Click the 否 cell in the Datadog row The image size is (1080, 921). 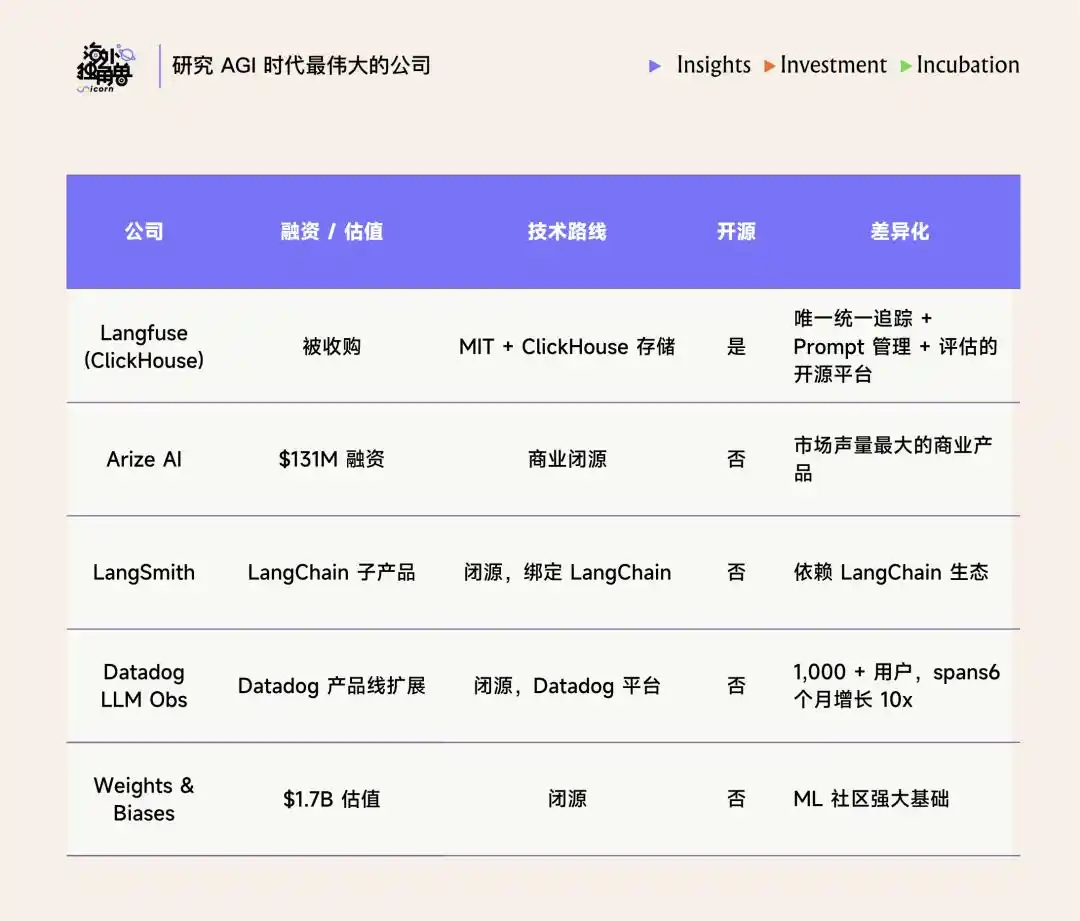point(736,686)
